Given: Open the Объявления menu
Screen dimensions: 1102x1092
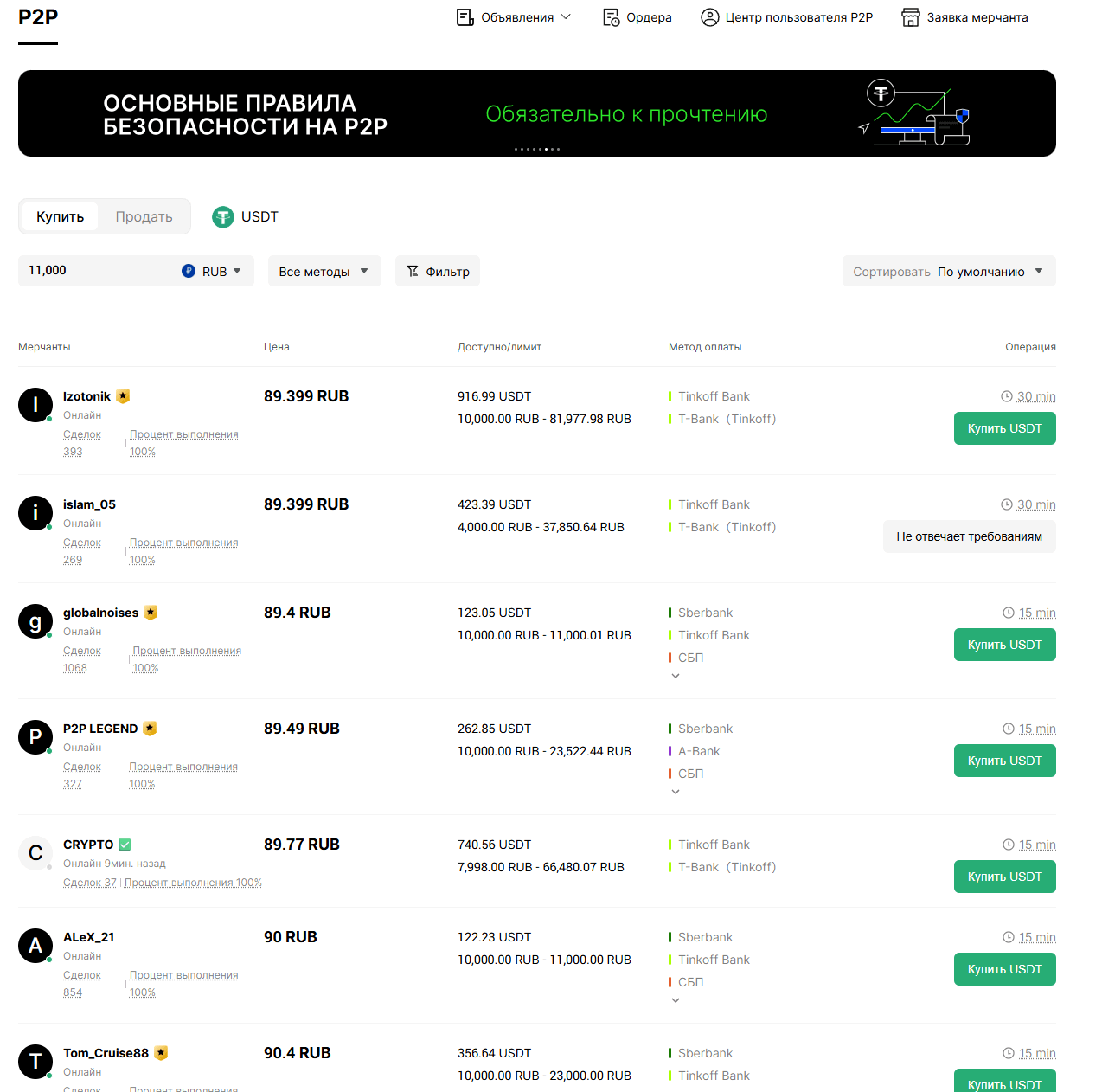Looking at the screenshot, I should (514, 17).
